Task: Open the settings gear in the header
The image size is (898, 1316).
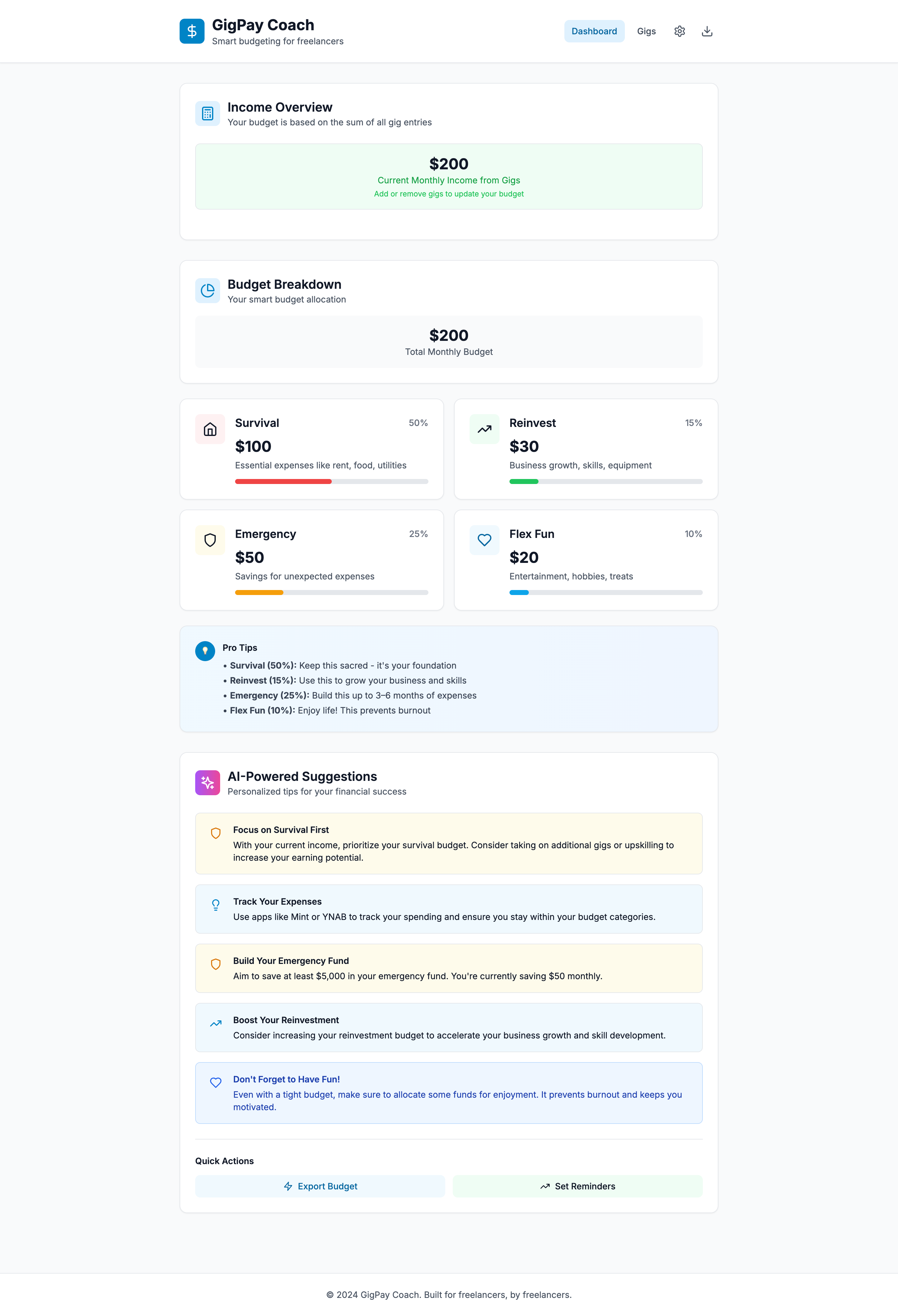Action: pos(679,31)
